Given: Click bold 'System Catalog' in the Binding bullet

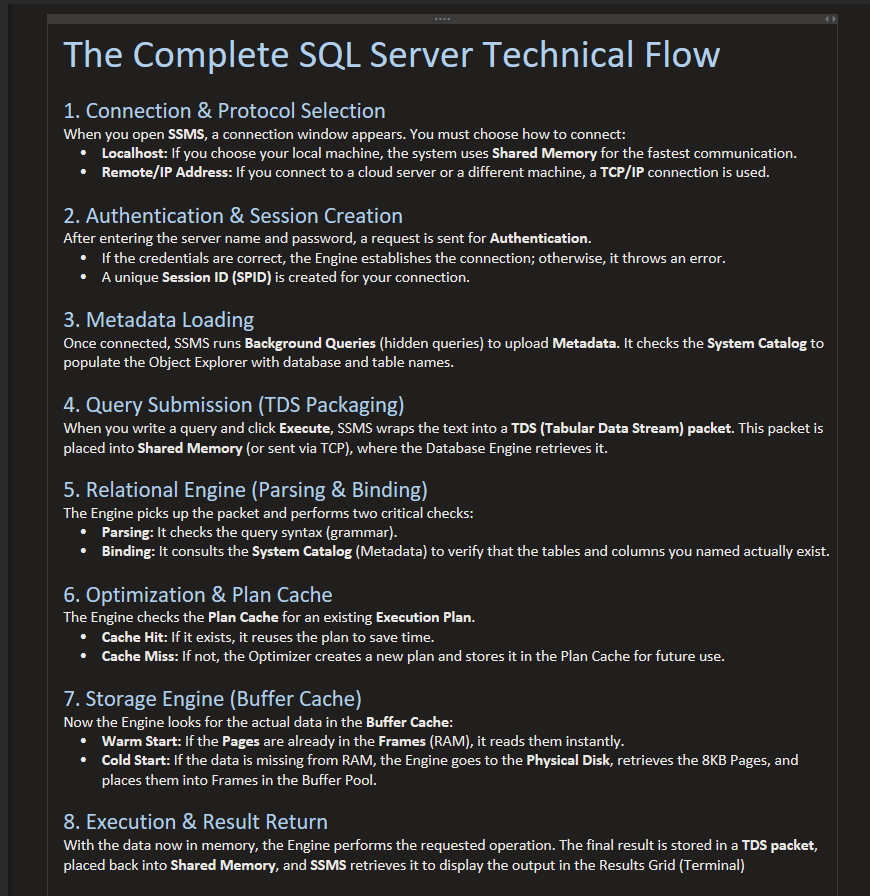Looking at the screenshot, I should (x=302, y=551).
